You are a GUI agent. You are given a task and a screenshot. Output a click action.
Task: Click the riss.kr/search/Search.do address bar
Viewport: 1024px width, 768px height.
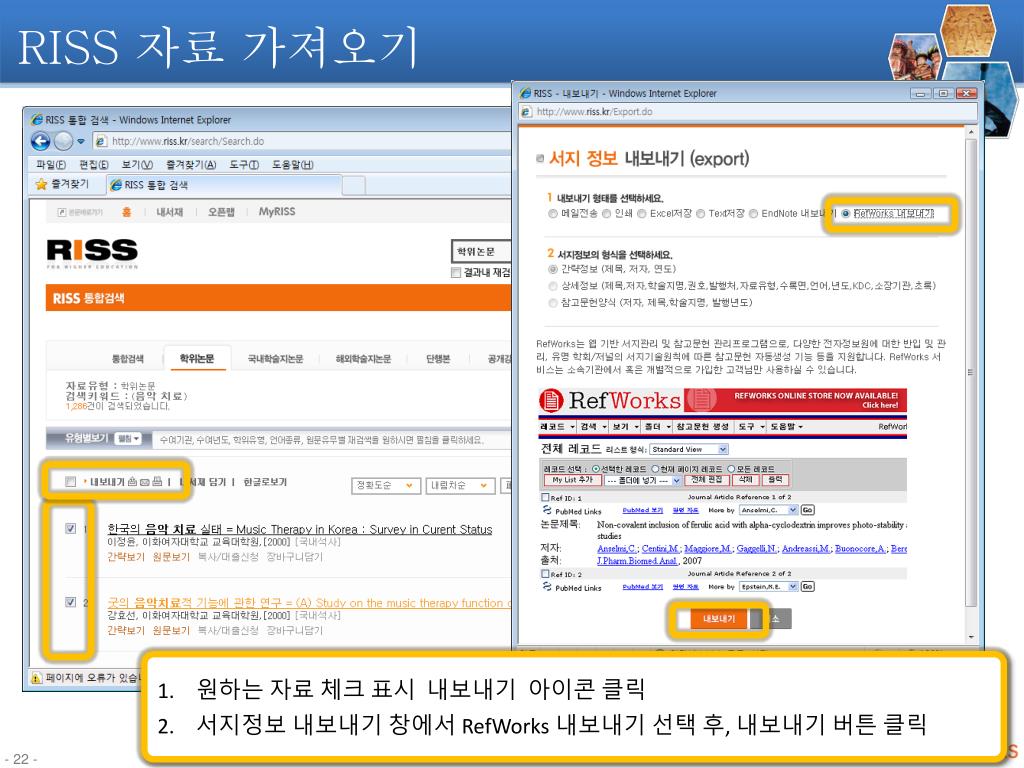(302, 141)
